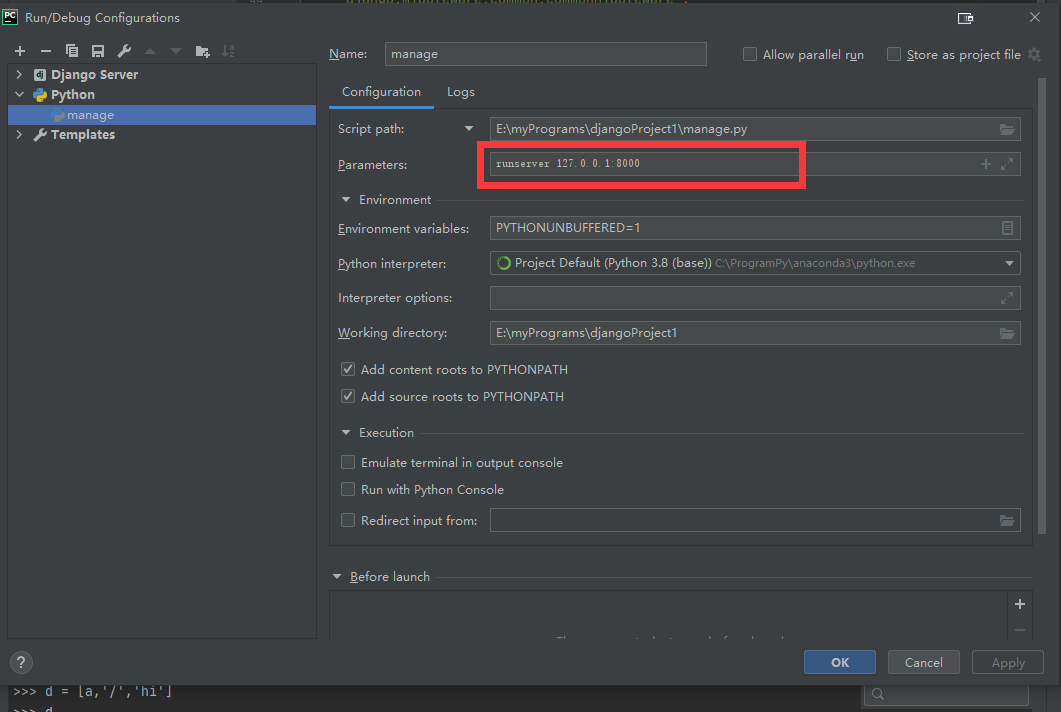Expand the Parameters field into a dialog
1061x712 pixels.
[x=1006, y=163]
